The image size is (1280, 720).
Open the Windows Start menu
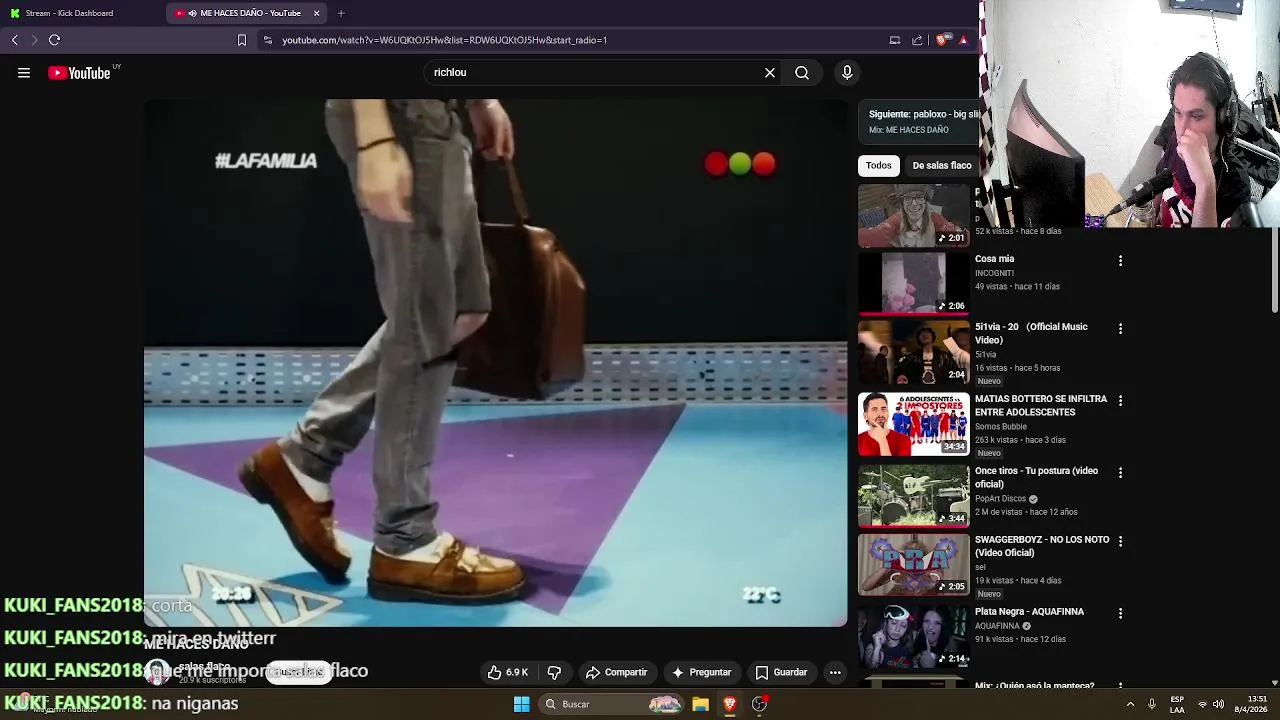521,704
